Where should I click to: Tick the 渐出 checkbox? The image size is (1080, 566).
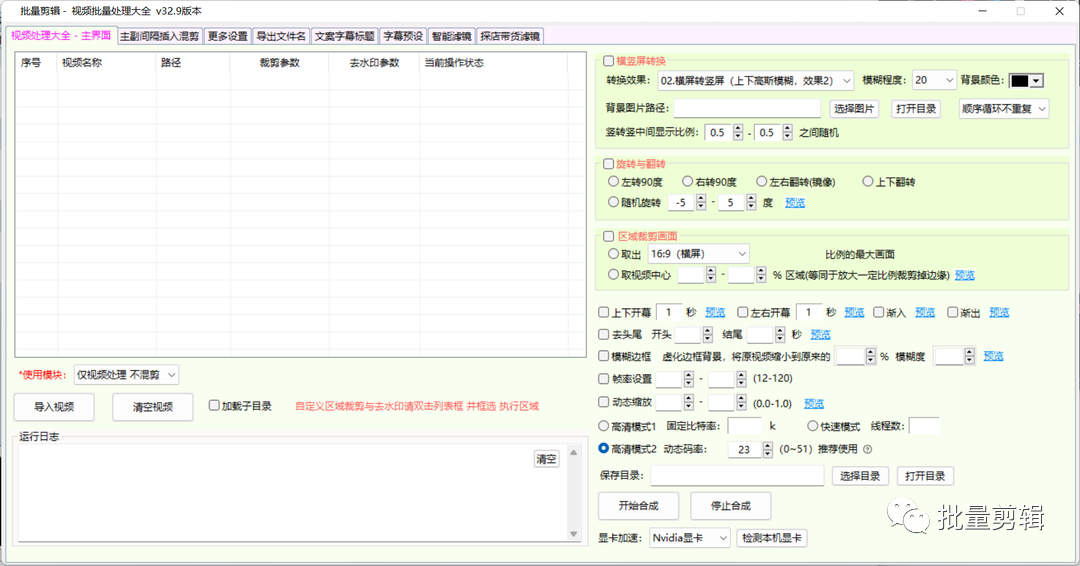point(953,313)
